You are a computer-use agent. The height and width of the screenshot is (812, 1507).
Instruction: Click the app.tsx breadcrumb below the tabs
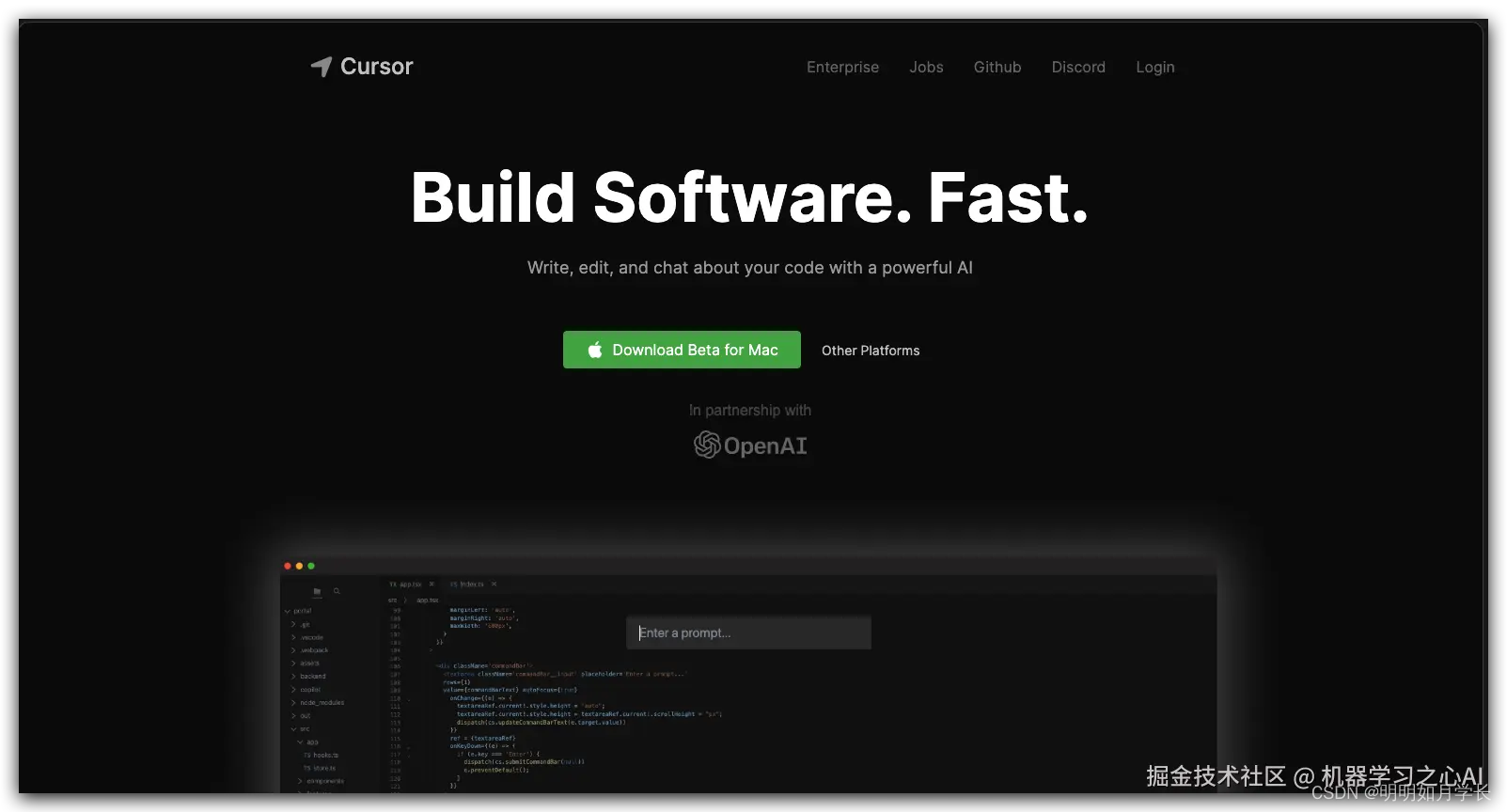428,601
